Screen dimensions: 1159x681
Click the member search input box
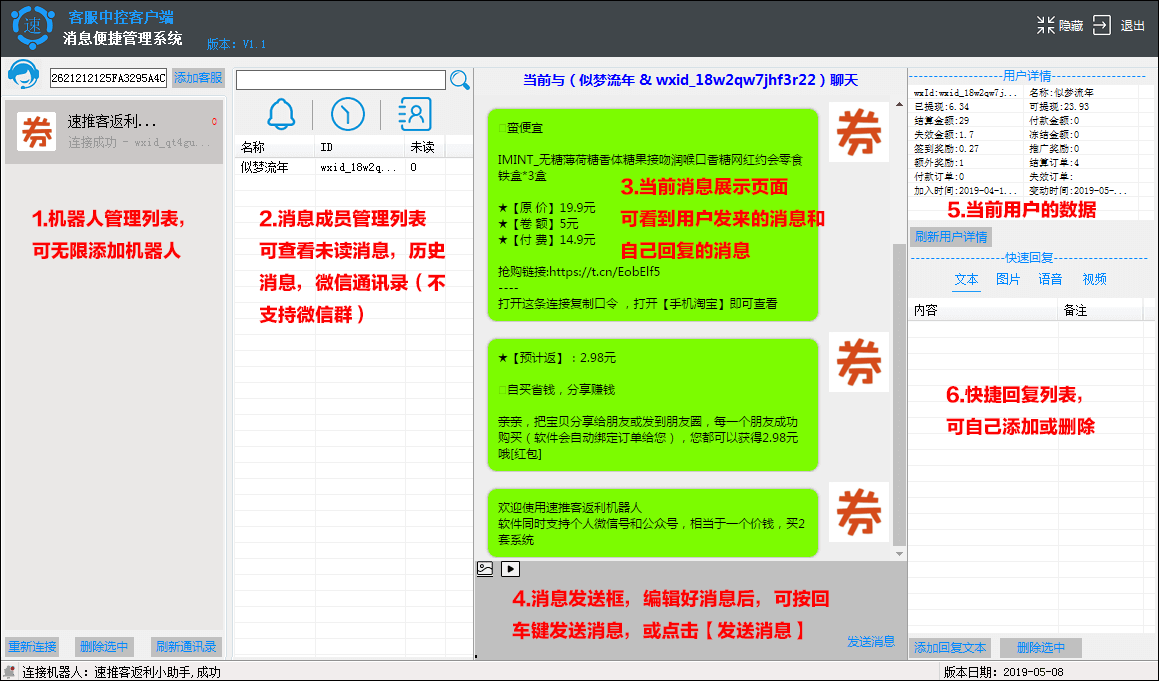click(x=340, y=79)
